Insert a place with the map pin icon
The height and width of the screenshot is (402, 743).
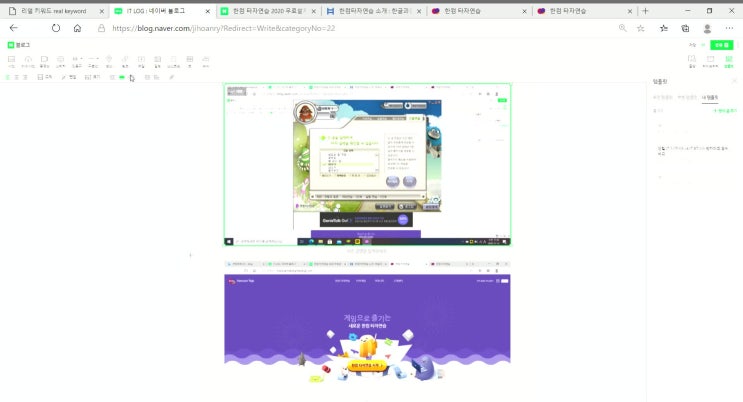tap(109, 61)
